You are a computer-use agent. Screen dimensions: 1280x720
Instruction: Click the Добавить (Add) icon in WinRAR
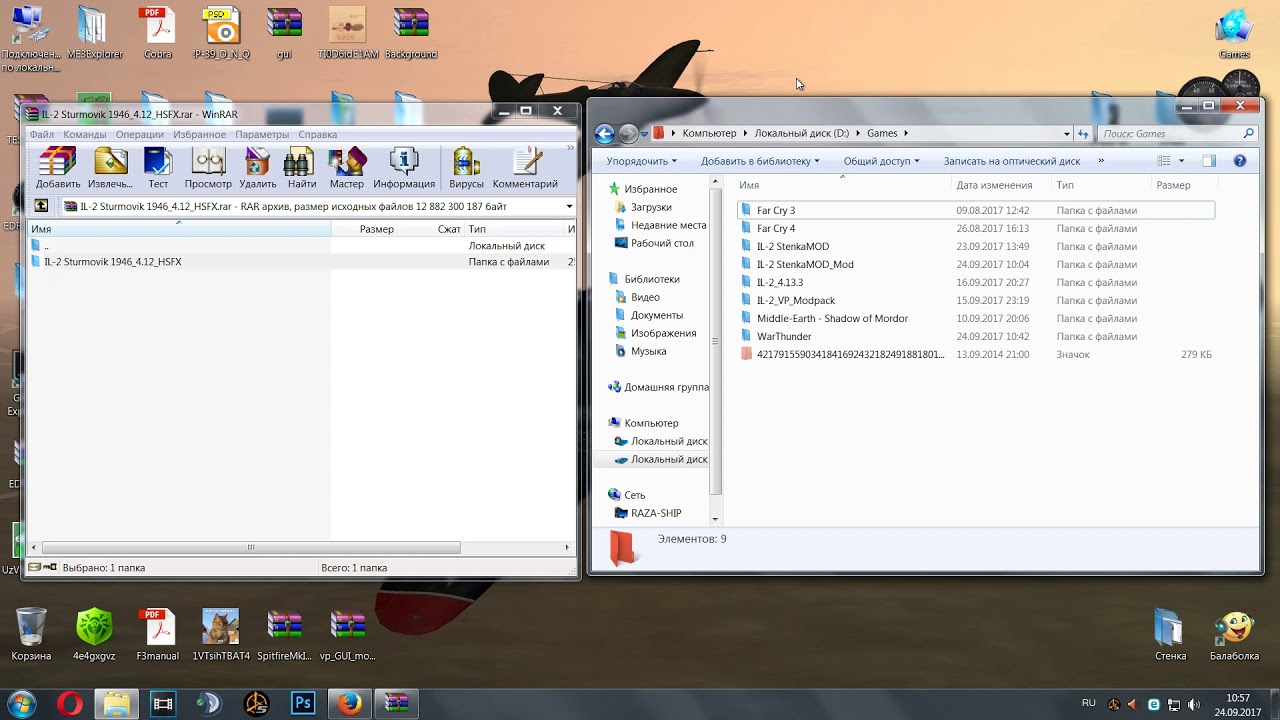click(x=58, y=167)
